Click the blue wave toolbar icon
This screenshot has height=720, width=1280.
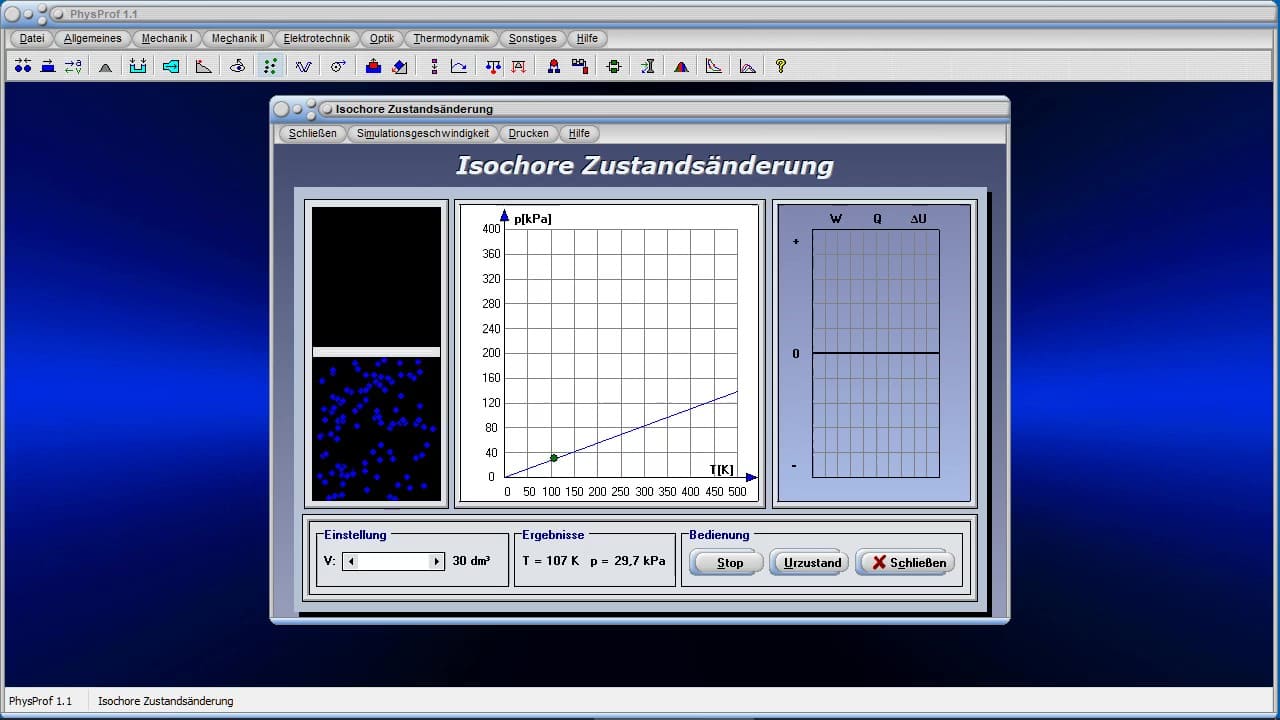303,66
